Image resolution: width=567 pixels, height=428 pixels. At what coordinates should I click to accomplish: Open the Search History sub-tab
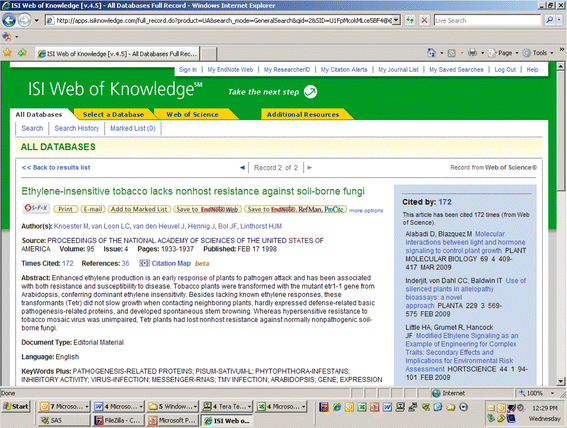(77, 128)
